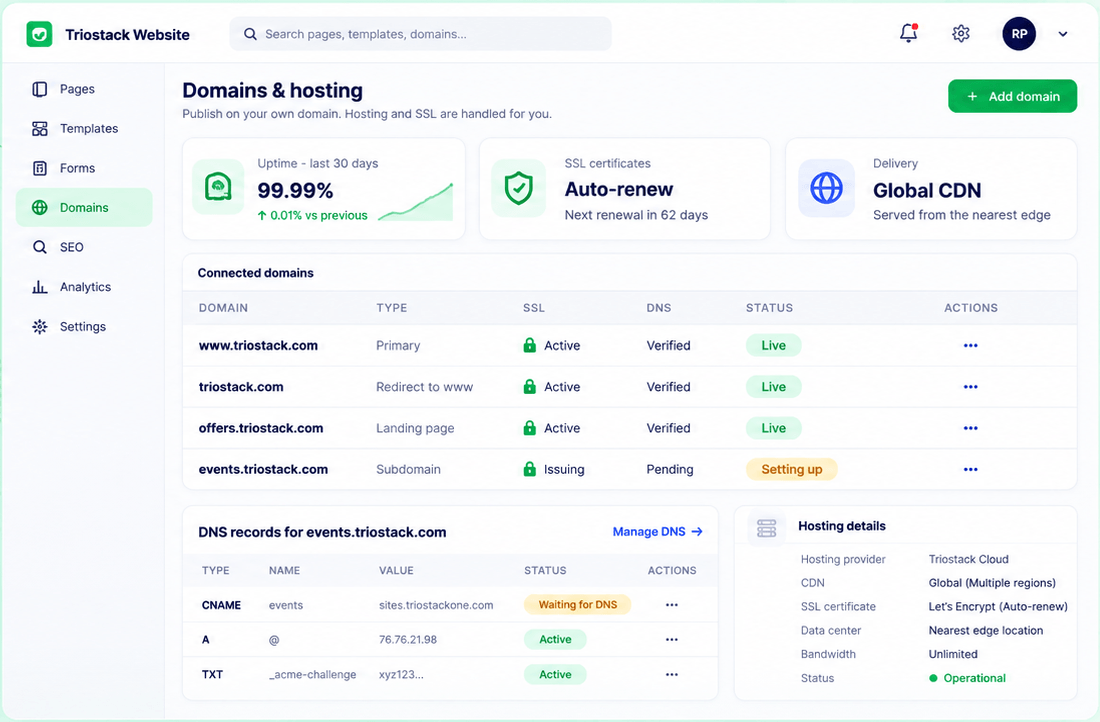
Task: Click the 99.99% uptime value
Action: 295,190
